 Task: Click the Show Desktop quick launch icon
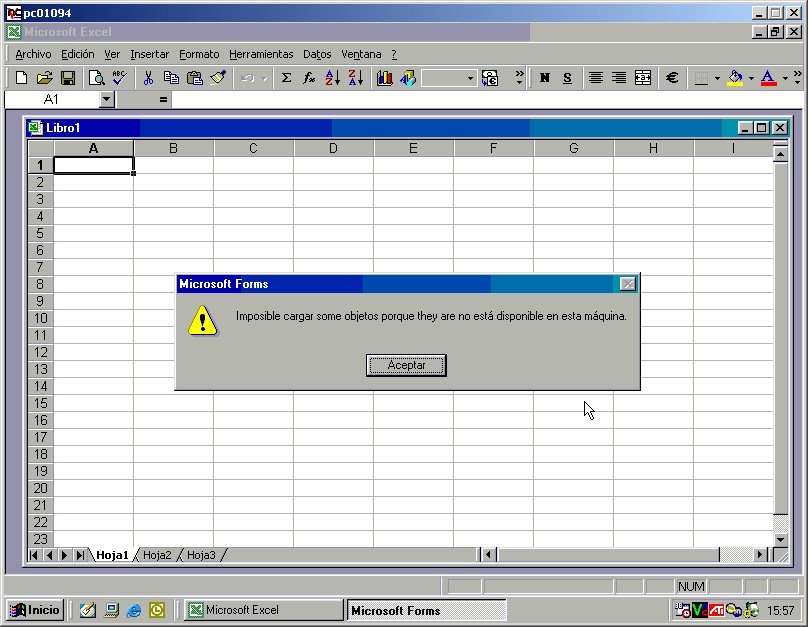111,611
